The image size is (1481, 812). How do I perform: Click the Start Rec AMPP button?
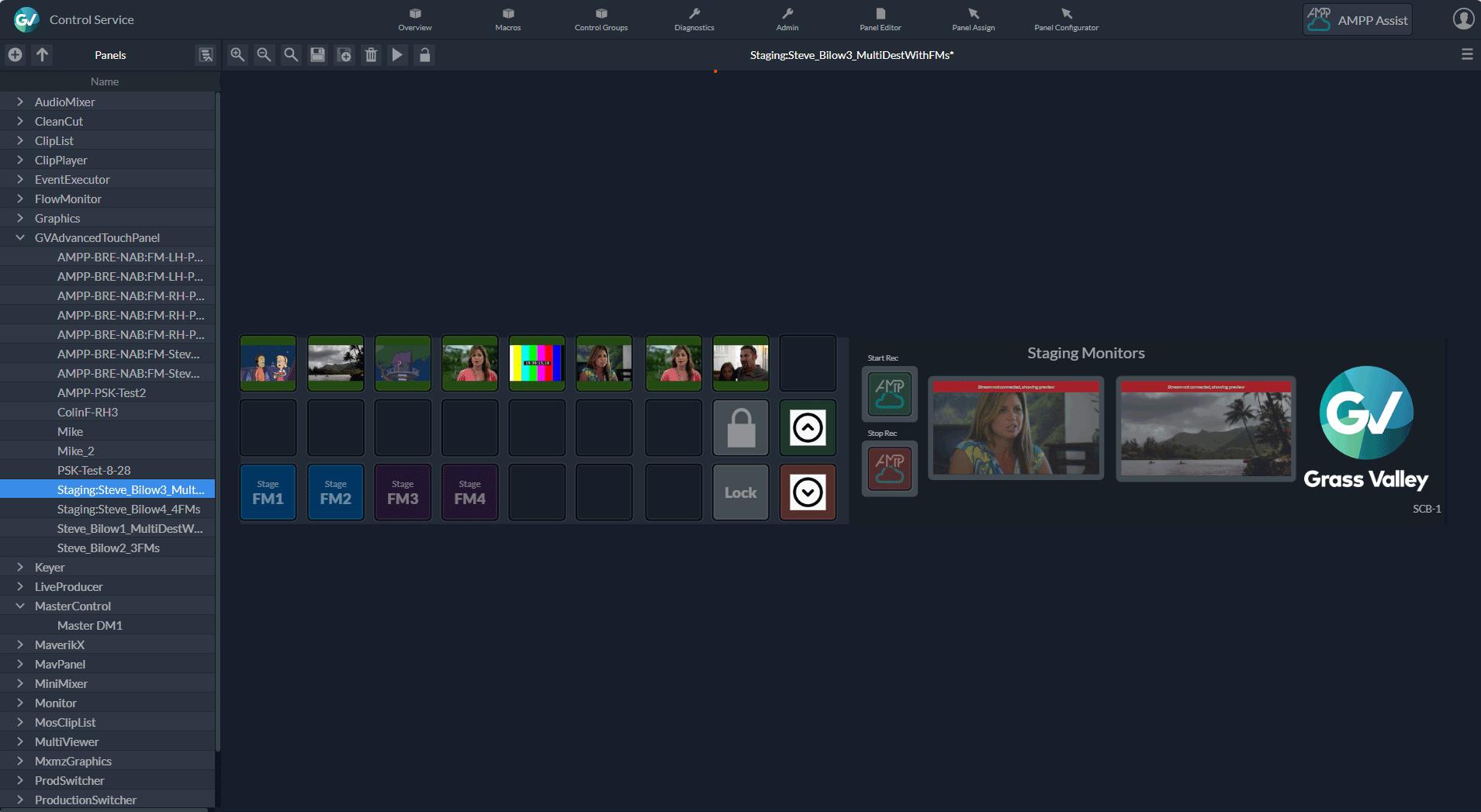889,394
